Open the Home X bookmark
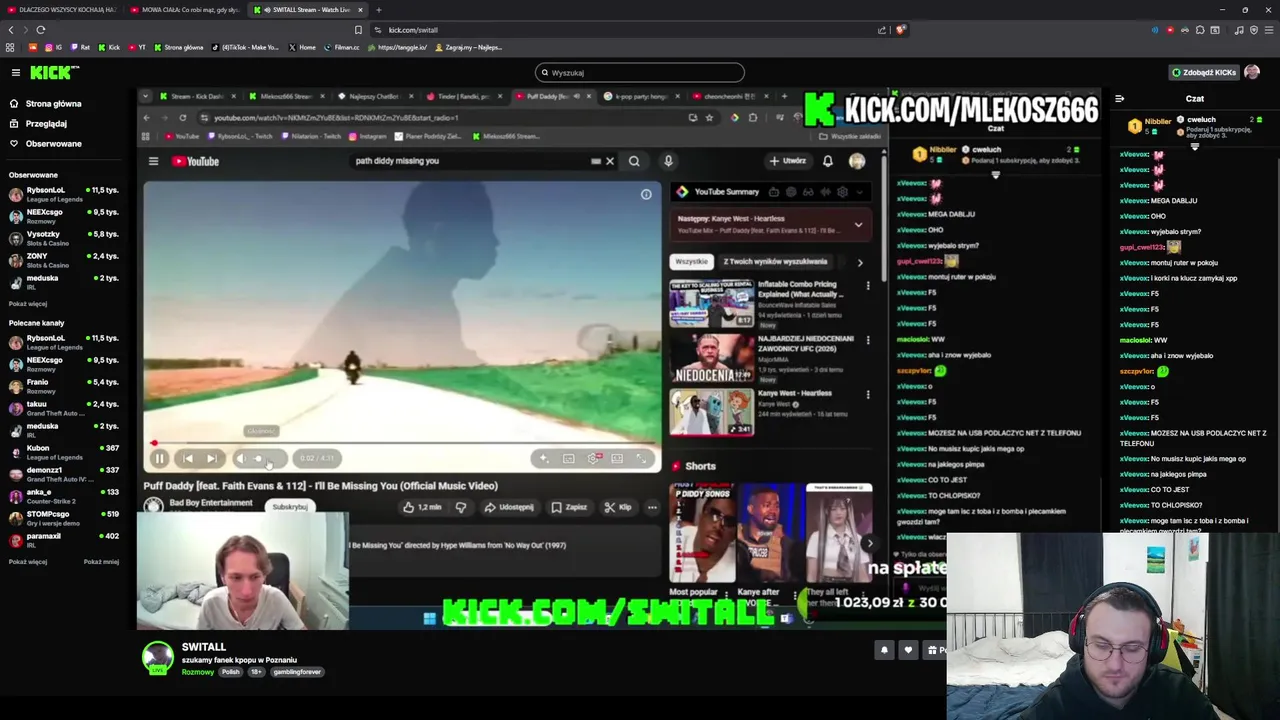The width and height of the screenshot is (1280, 720). pos(302,47)
